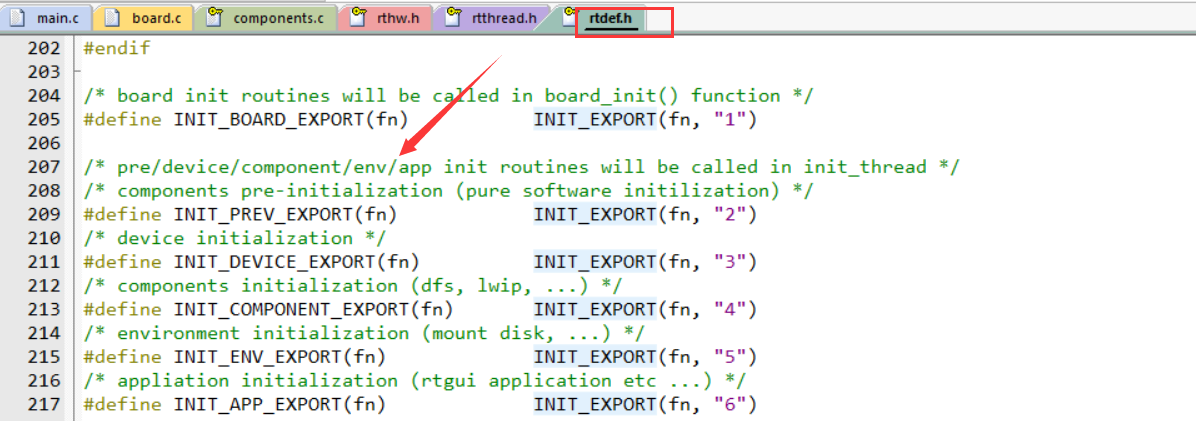This screenshot has height=421, width=1196.
Task: Click the "1" string literal
Action: (729, 120)
